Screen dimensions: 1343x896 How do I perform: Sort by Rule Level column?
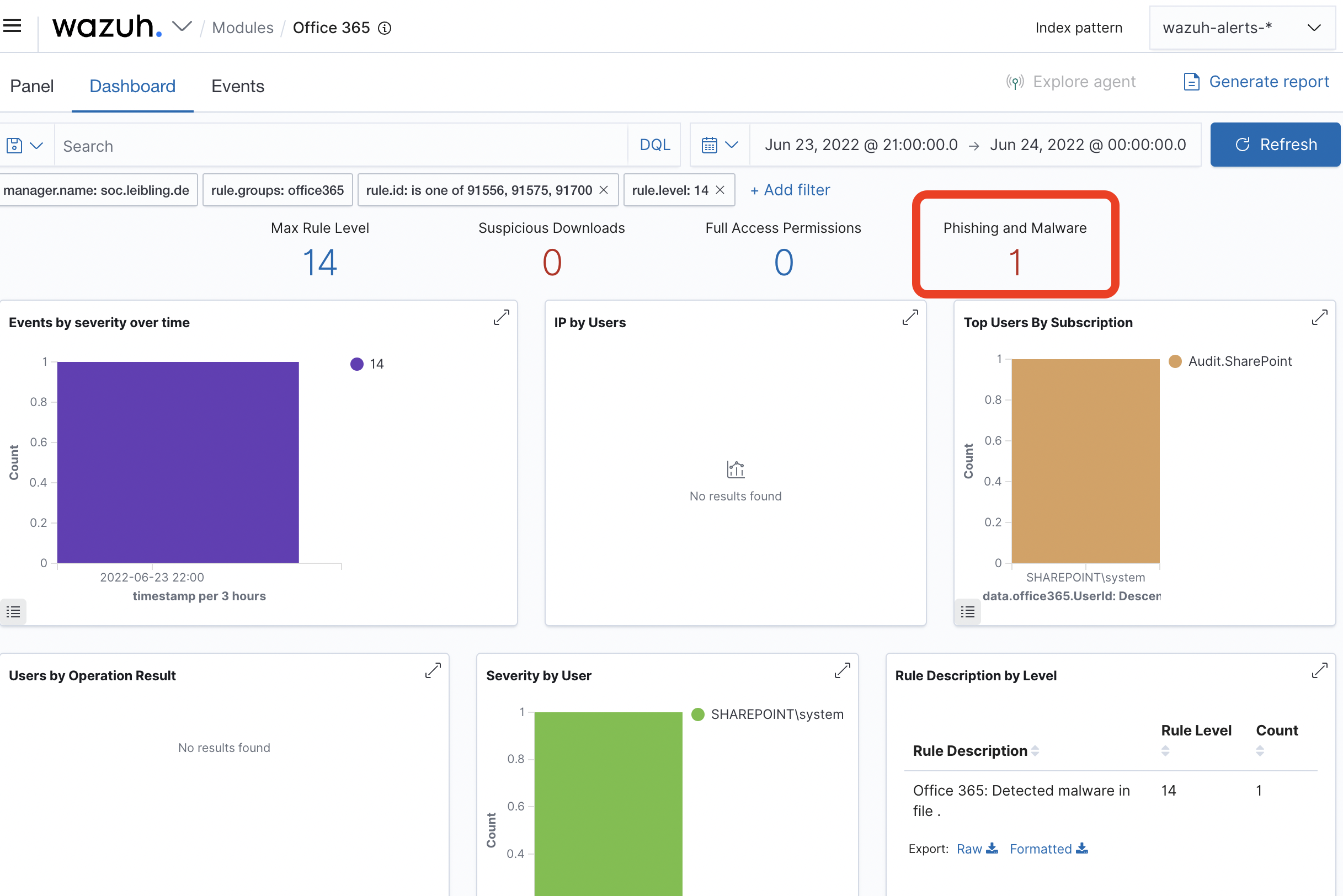1196,740
